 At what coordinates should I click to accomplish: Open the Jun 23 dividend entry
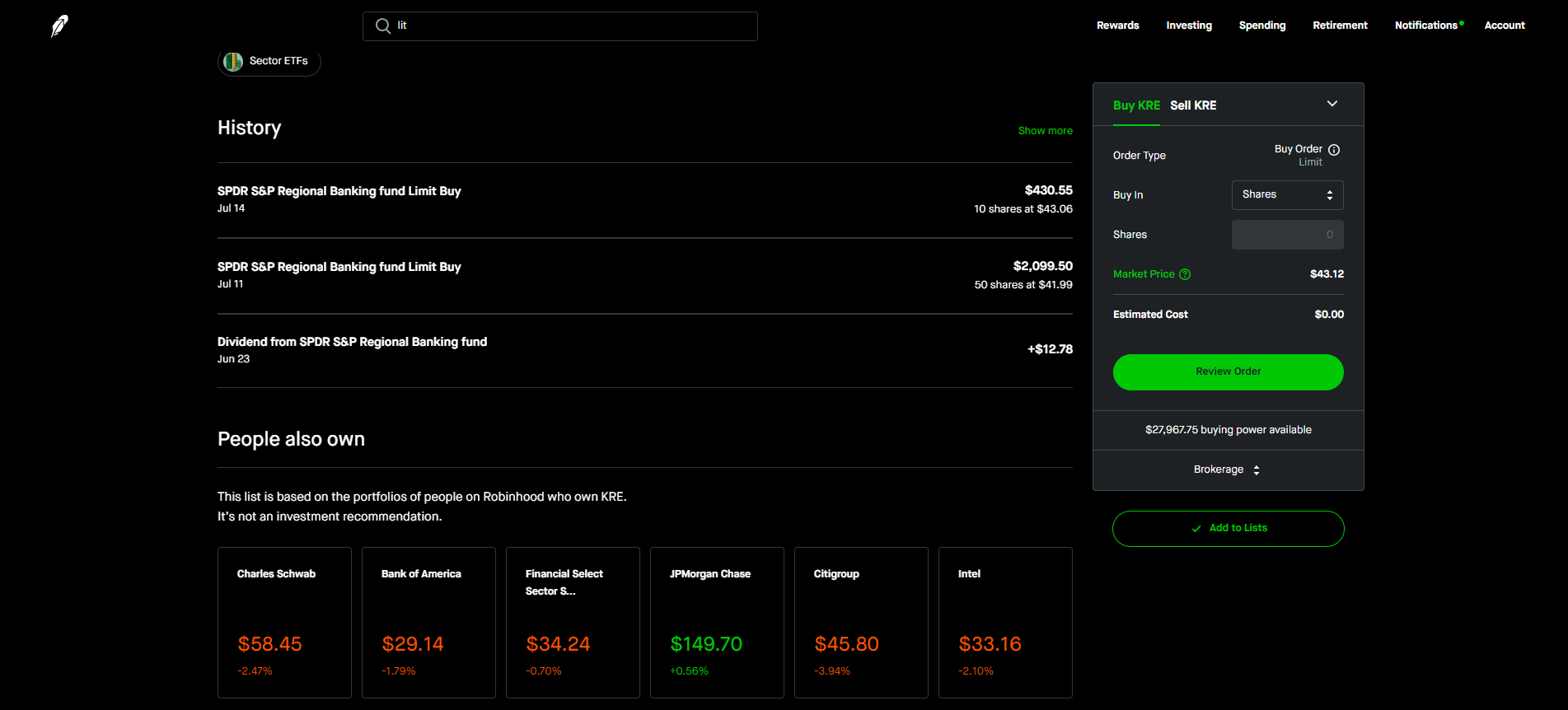(645, 351)
